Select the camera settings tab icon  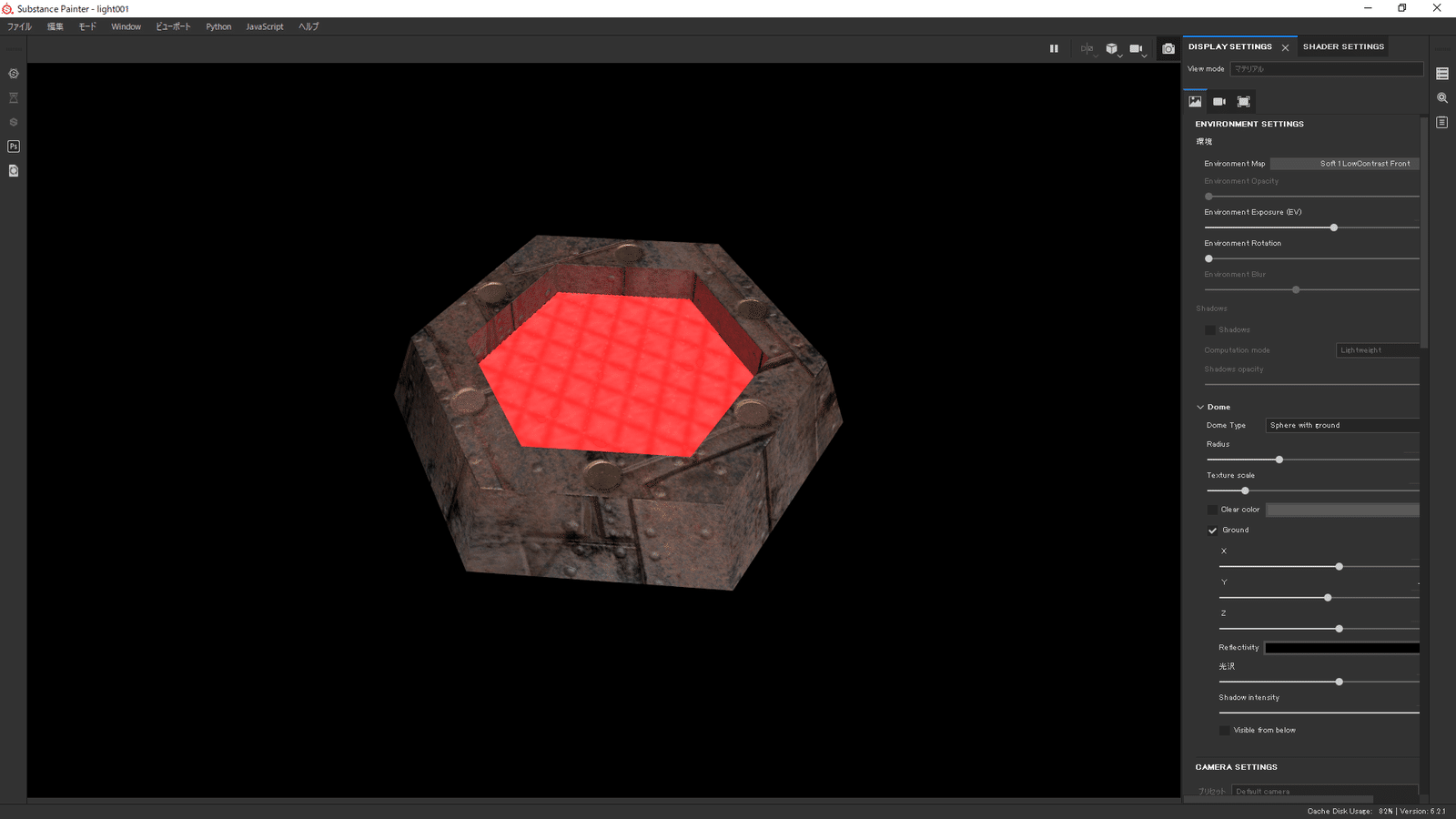1219,101
